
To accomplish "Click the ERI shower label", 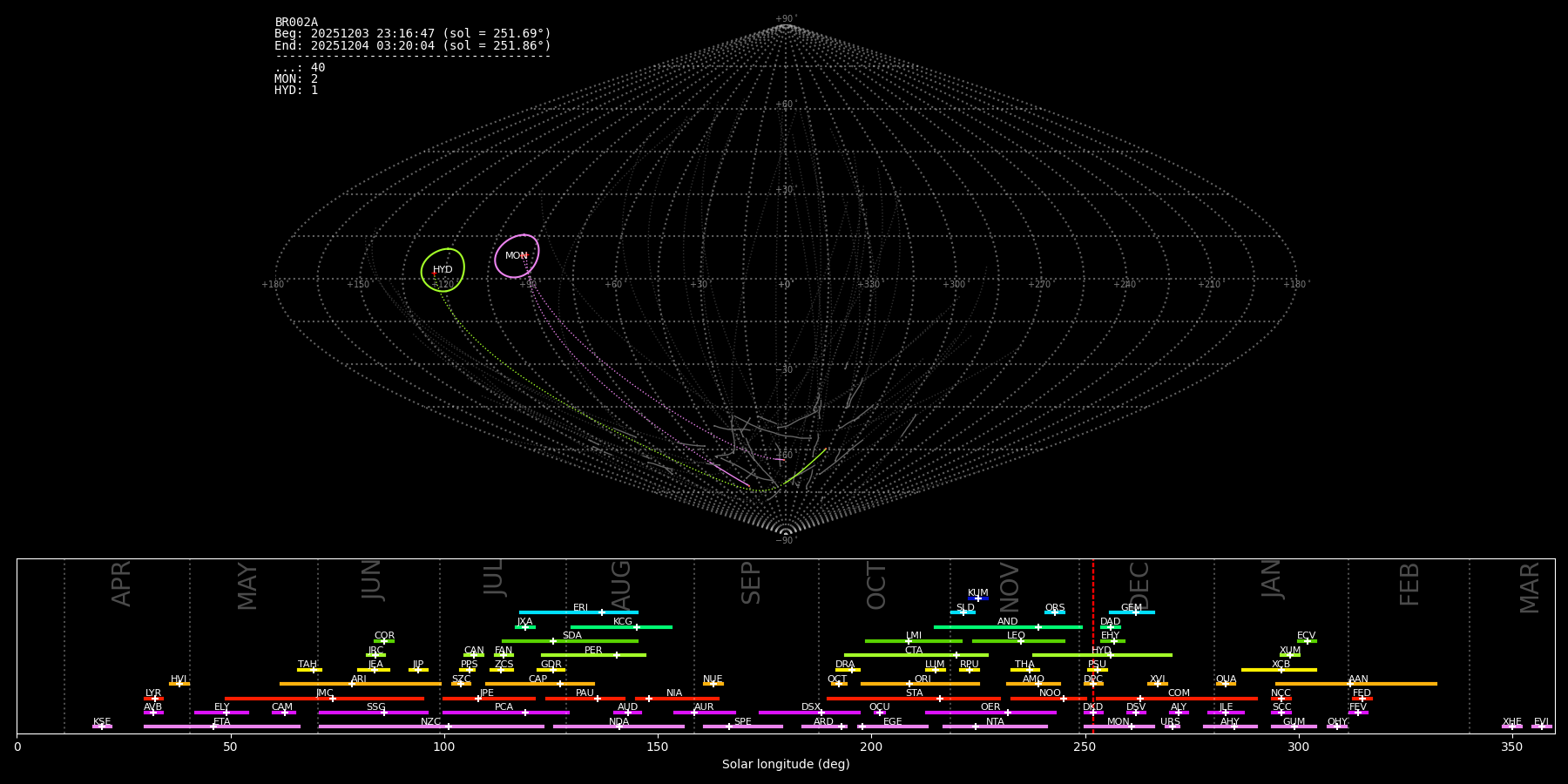I will tap(581, 608).
